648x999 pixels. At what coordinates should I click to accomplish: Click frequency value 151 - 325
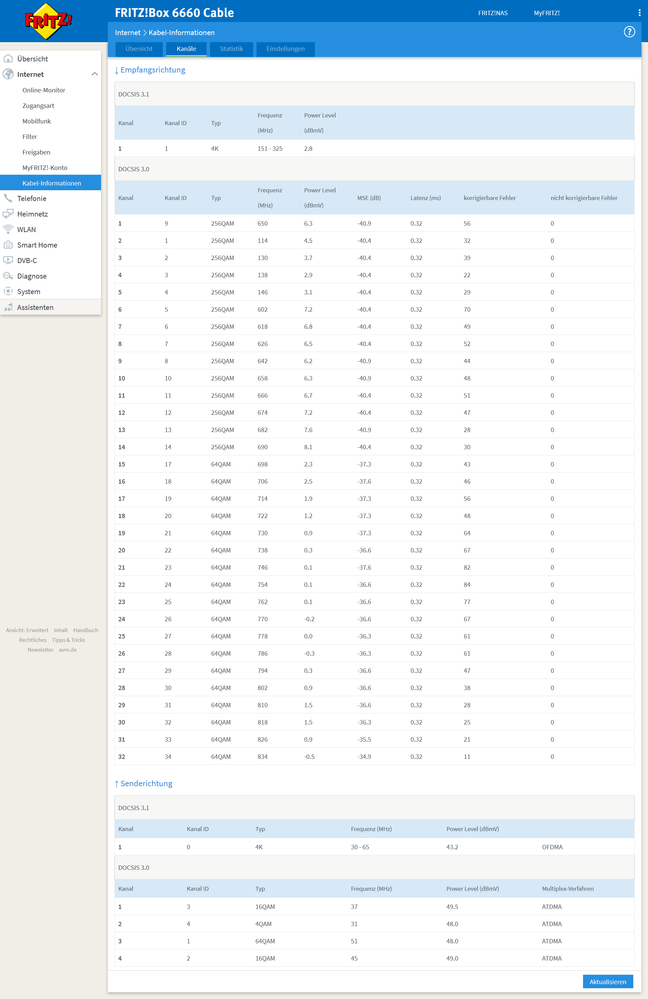coord(270,148)
